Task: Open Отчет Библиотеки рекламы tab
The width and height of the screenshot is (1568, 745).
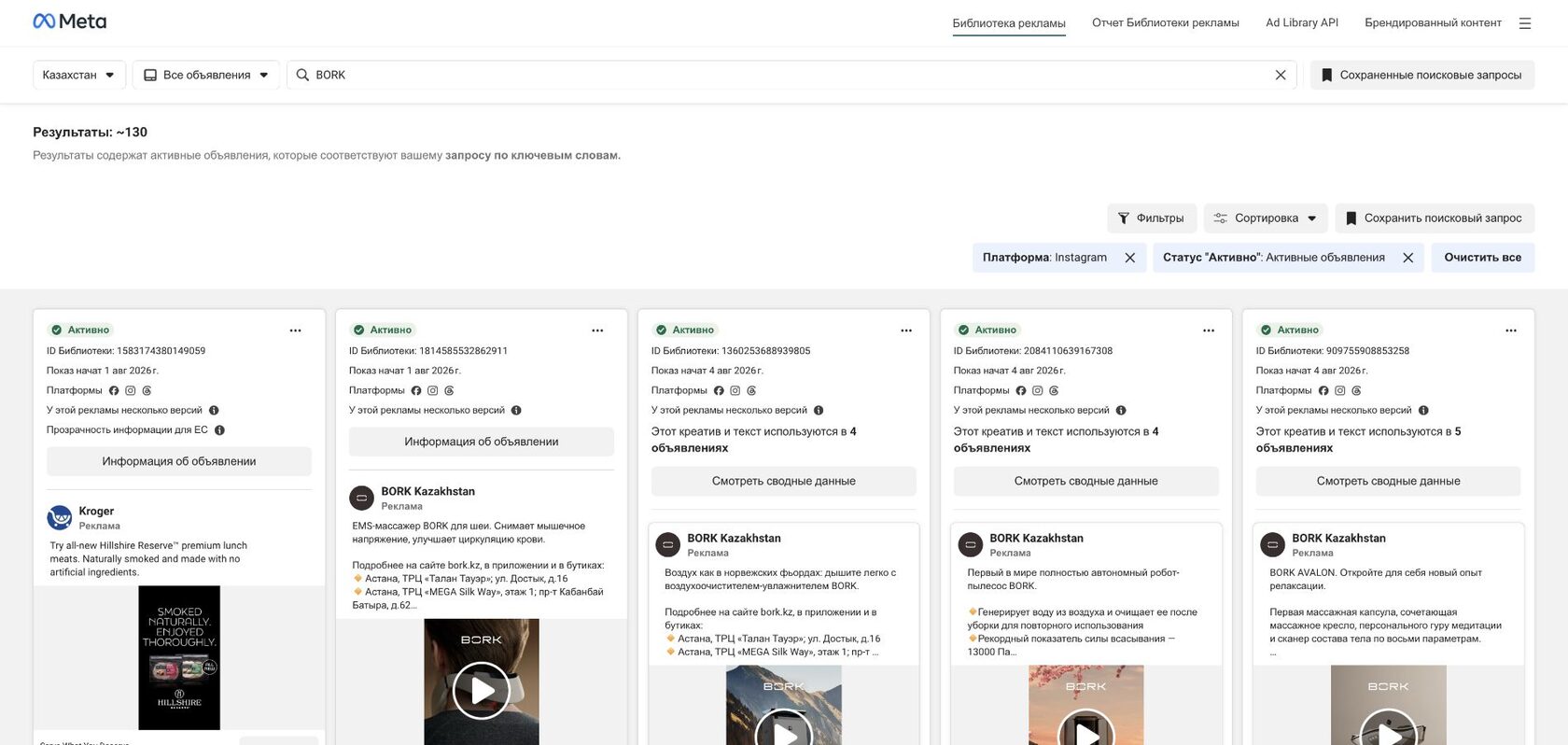Action: [x=1166, y=23]
